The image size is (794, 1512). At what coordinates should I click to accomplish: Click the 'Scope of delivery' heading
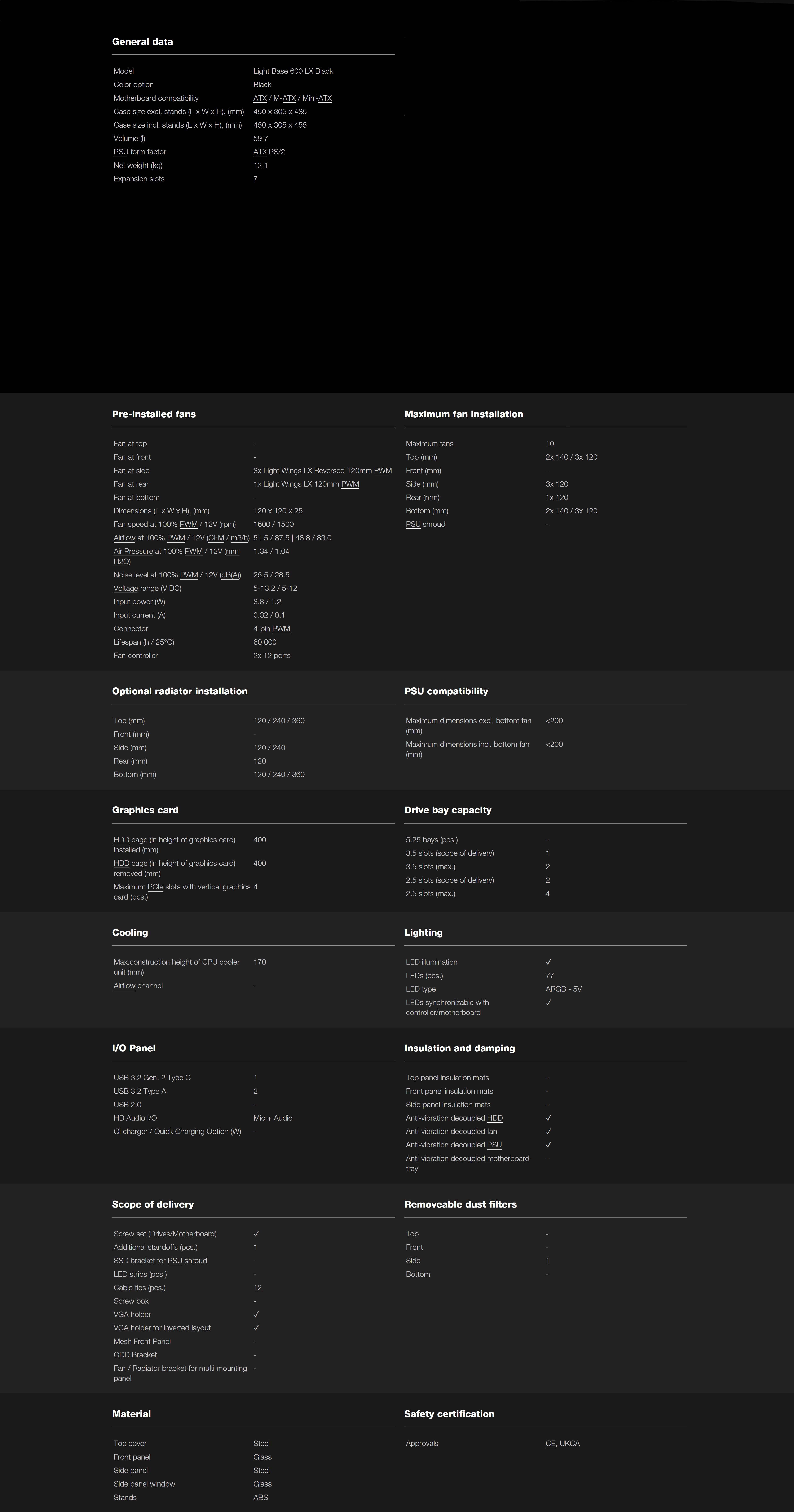(x=153, y=1204)
